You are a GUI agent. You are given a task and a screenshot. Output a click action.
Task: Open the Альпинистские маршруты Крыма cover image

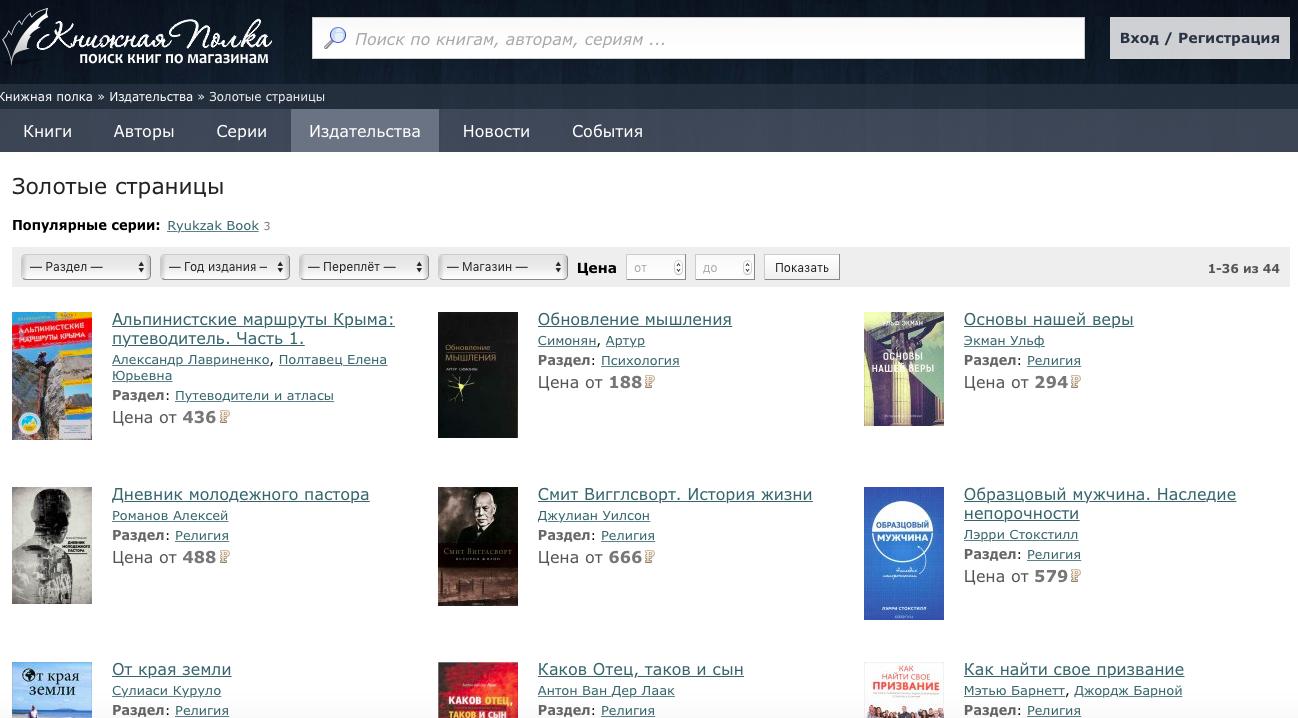click(x=52, y=376)
